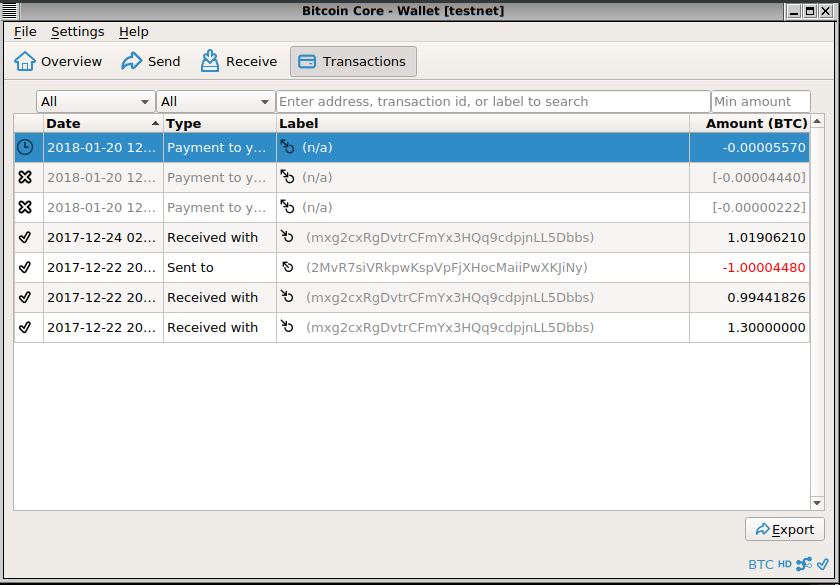Select the red amount -1.00004480
This screenshot has height=585, width=840.
tap(764, 267)
